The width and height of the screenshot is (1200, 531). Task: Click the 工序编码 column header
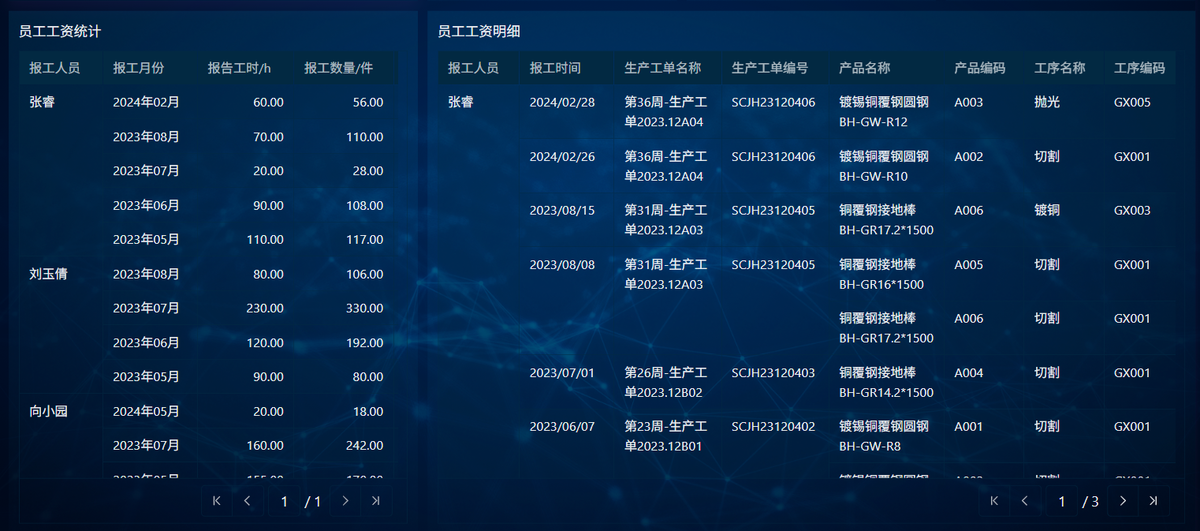tap(1140, 68)
